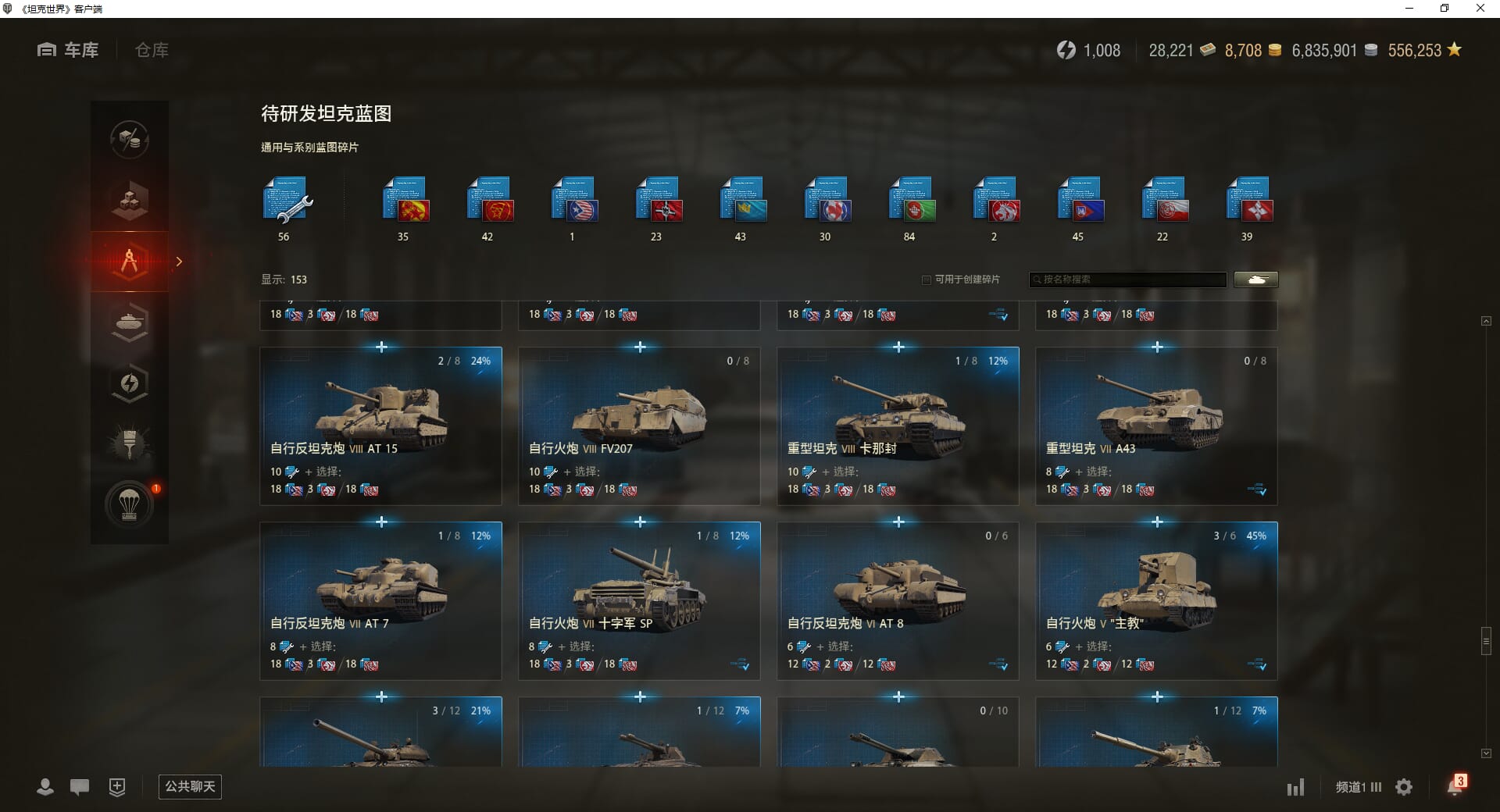Click the 频道1 channel selector
Screen dimensions: 1500x812
[x=1359, y=787]
